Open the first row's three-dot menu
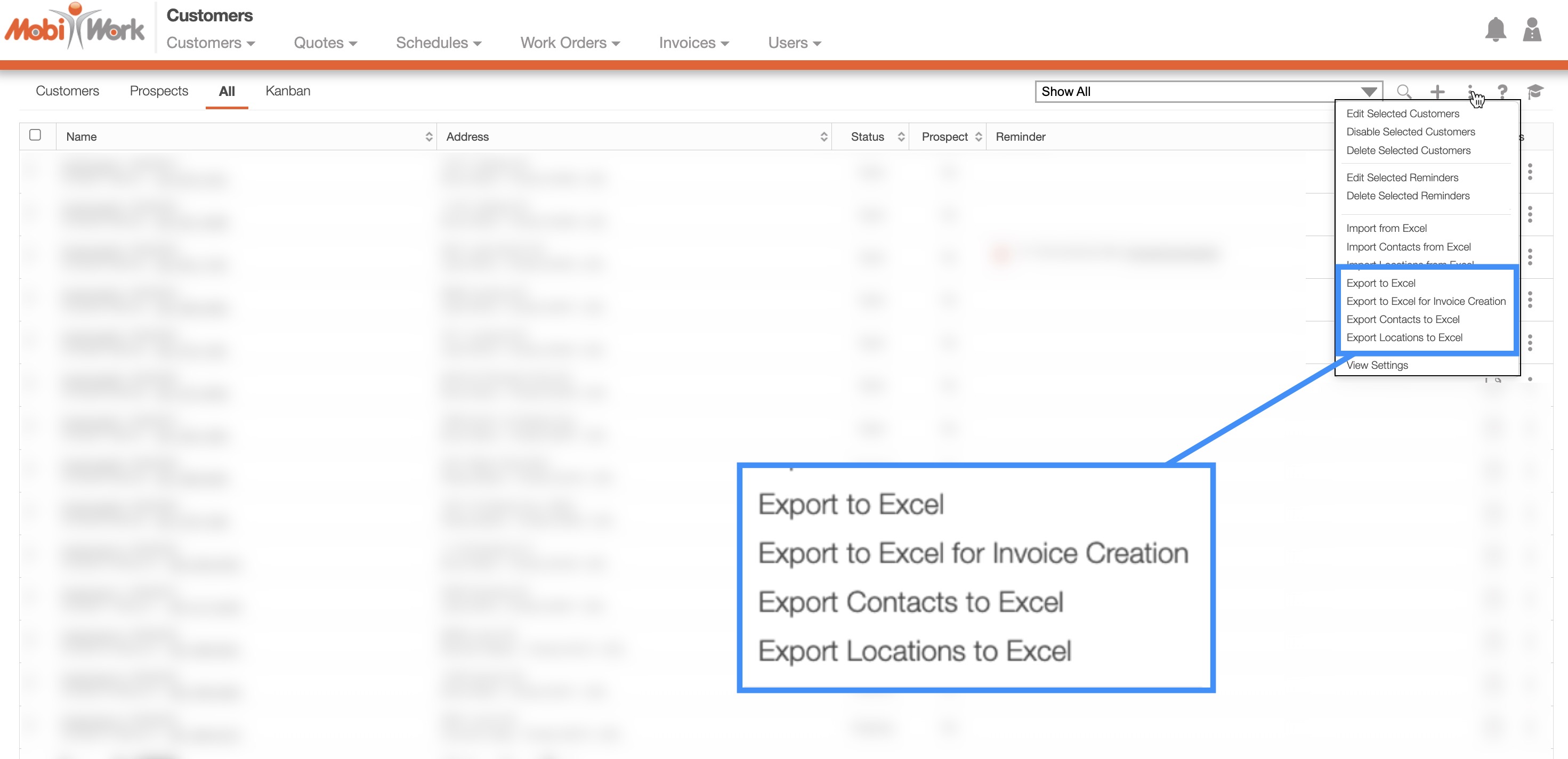Viewport: 1568px width, 759px height. [x=1530, y=172]
